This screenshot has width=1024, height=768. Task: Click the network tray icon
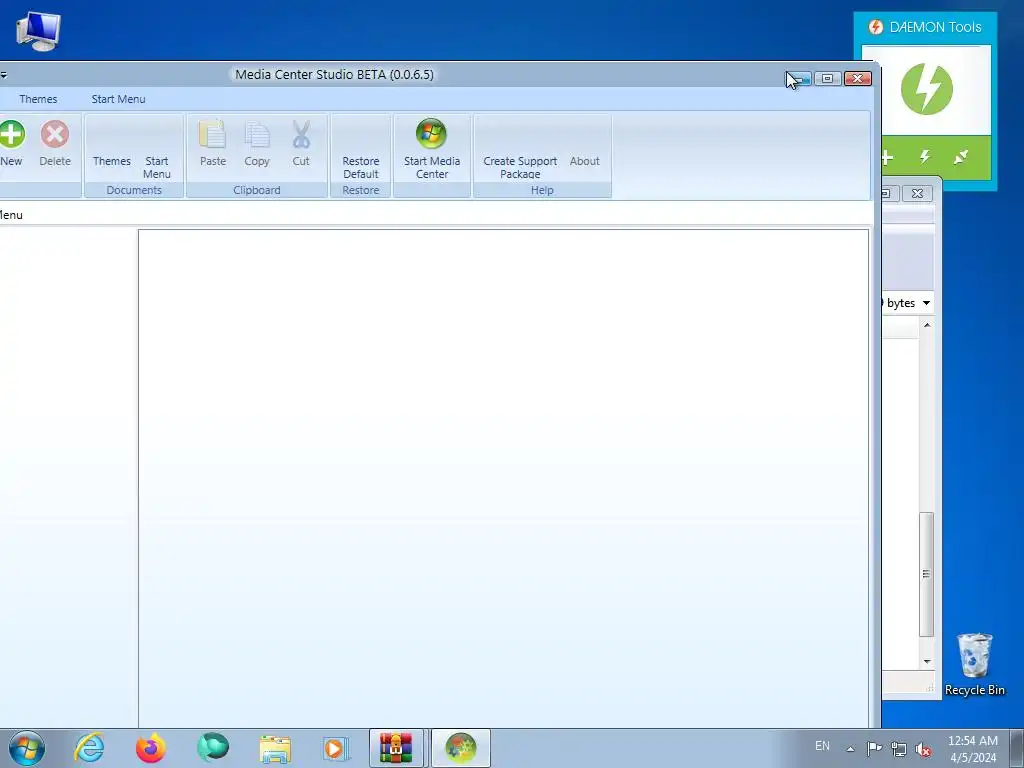899,749
